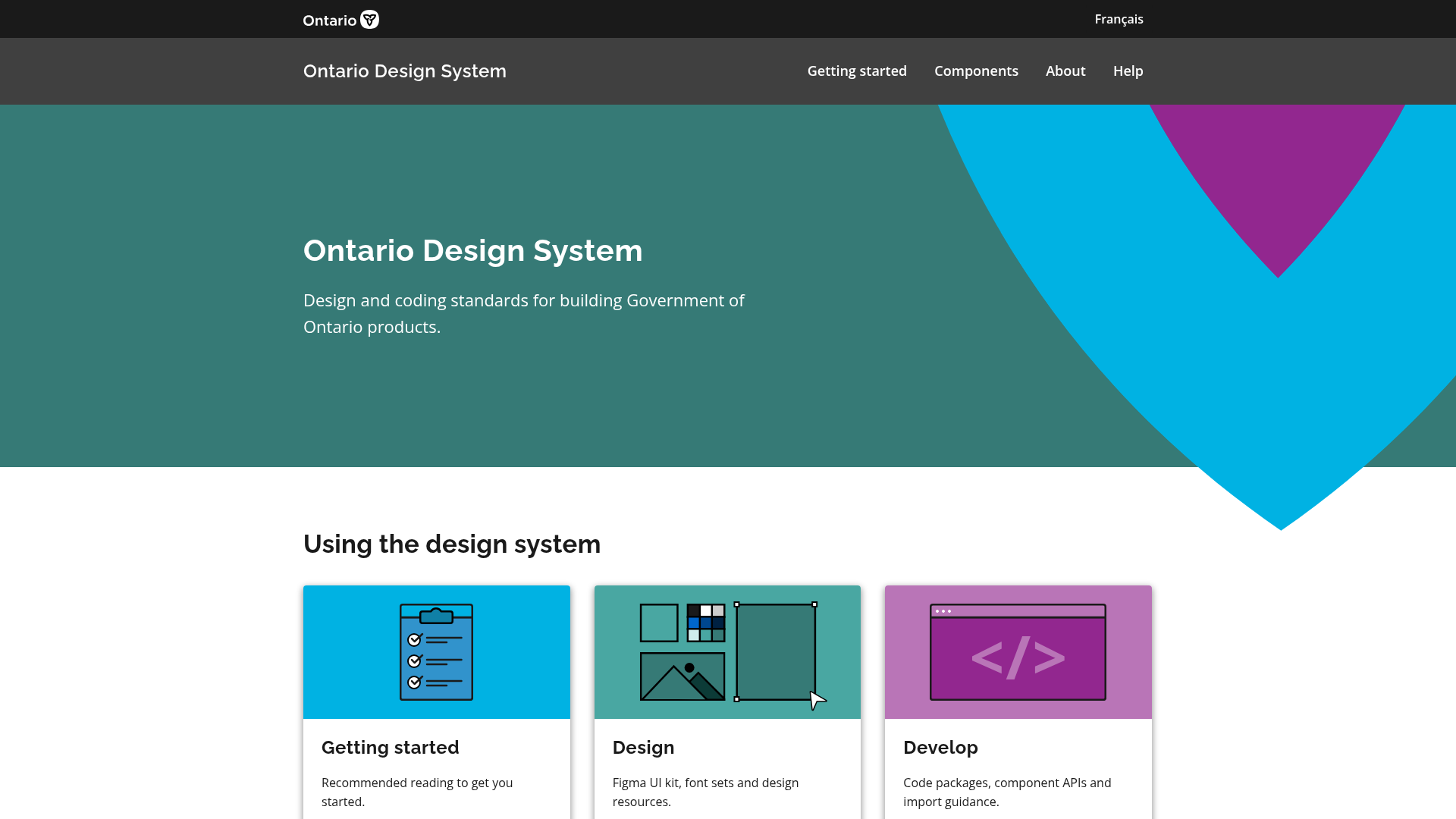Click 'Design and coding standards' tagline
1456x819 pixels.
[523, 313]
